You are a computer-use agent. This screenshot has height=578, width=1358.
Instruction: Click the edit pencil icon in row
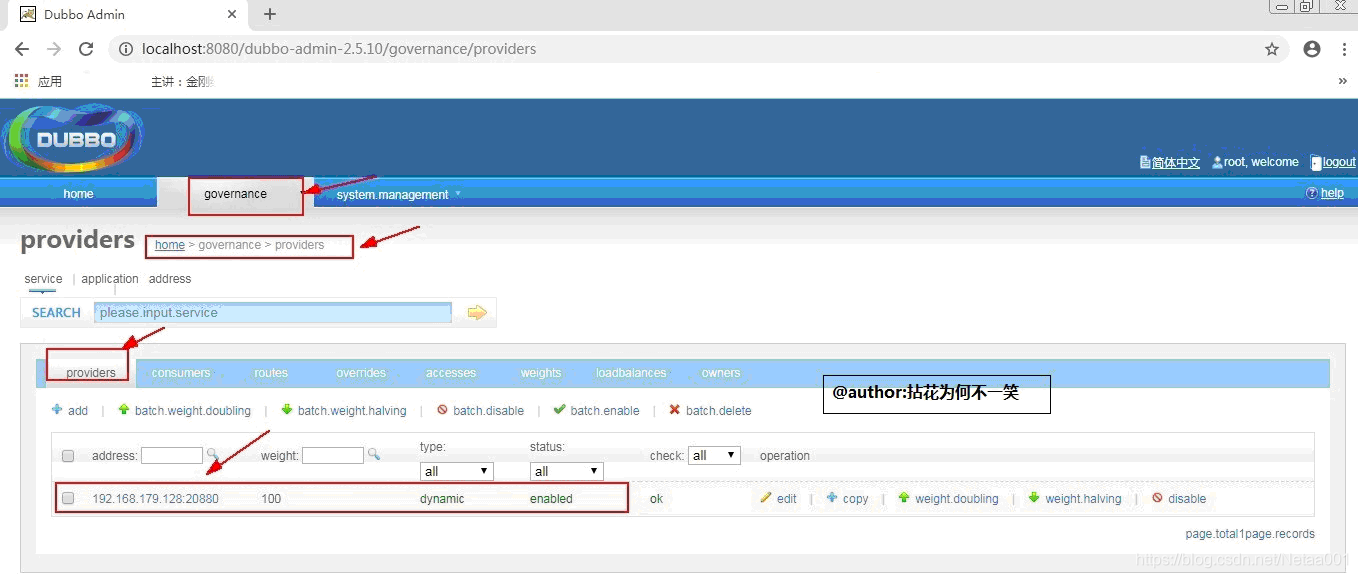(766, 498)
